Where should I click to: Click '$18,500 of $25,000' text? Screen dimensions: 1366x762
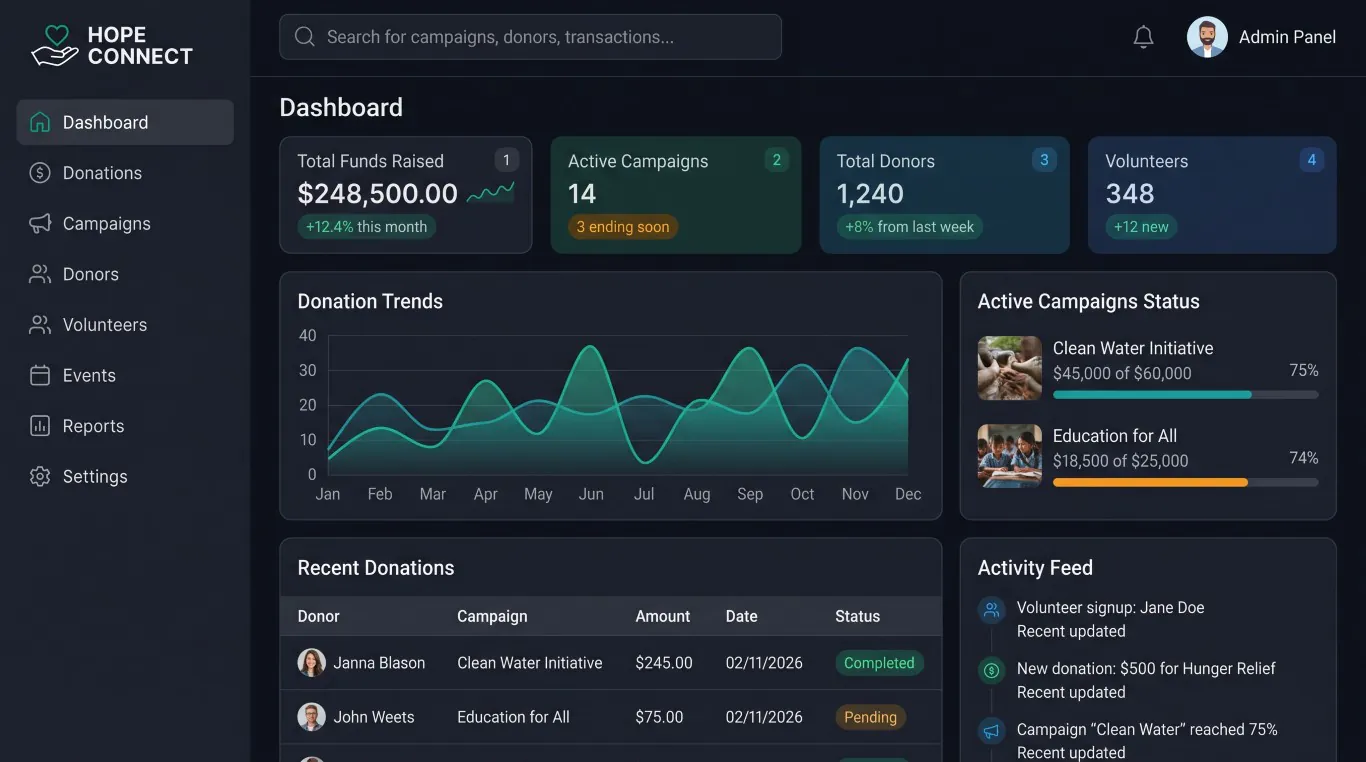(1120, 462)
